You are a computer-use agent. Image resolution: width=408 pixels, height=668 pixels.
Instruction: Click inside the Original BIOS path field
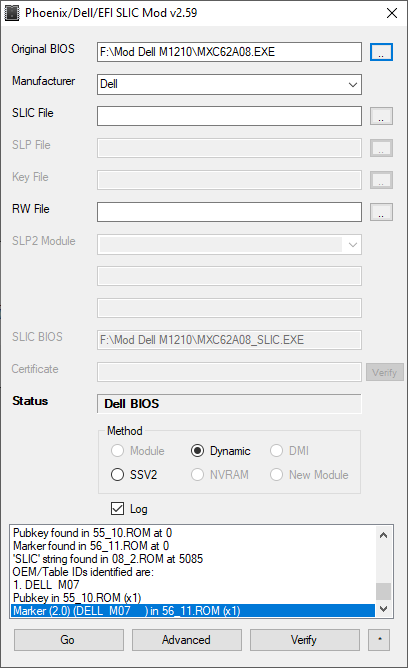tap(229, 52)
